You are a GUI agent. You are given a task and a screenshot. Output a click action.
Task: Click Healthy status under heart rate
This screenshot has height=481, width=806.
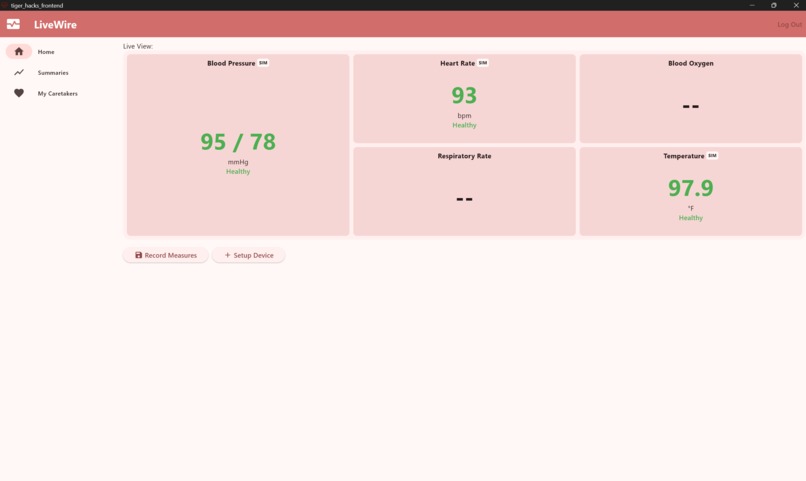[x=464, y=125]
